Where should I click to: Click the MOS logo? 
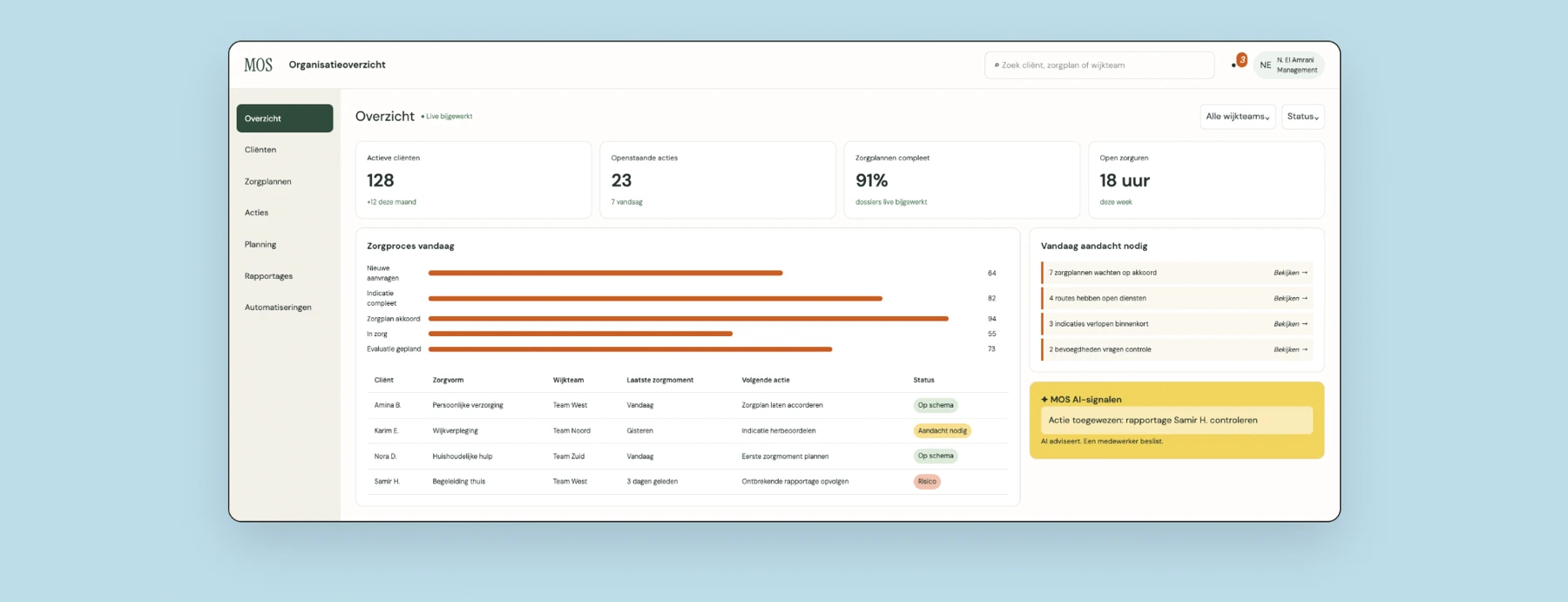tap(258, 65)
